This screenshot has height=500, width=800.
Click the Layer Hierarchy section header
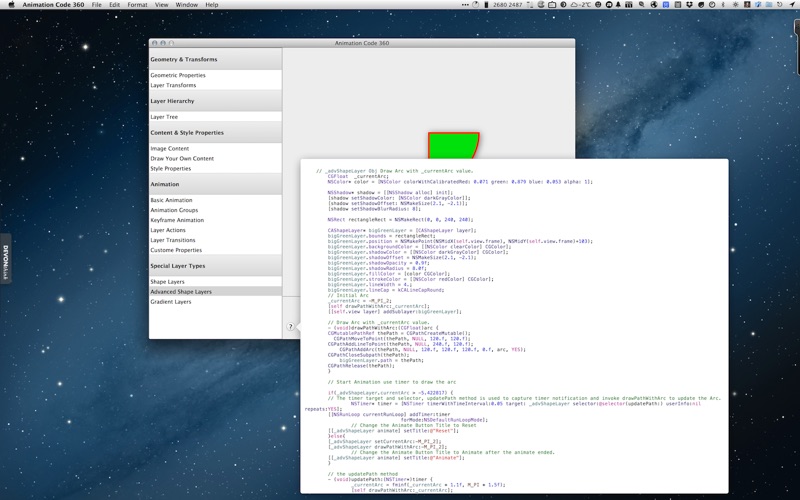pos(215,101)
